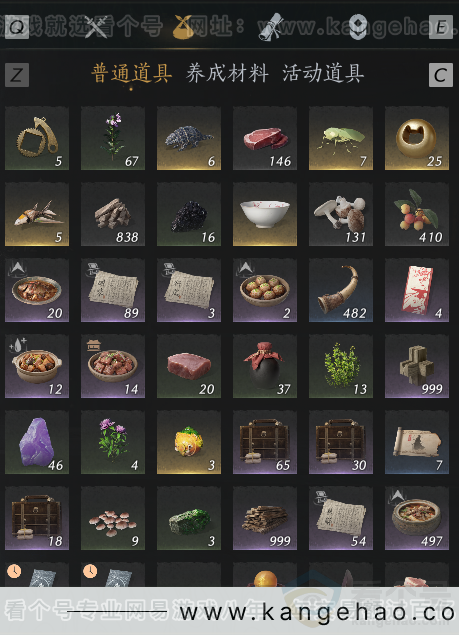Select the horn item with 482
This screenshot has width=459, height=636.
point(341,290)
